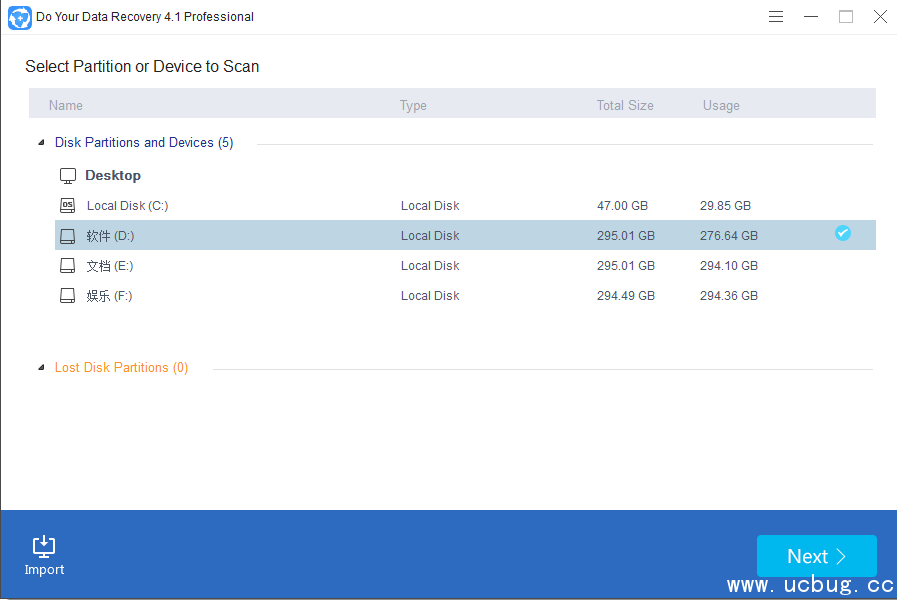Click the drive icon for 文档 (E:)
The height and width of the screenshot is (600, 897).
point(68,266)
